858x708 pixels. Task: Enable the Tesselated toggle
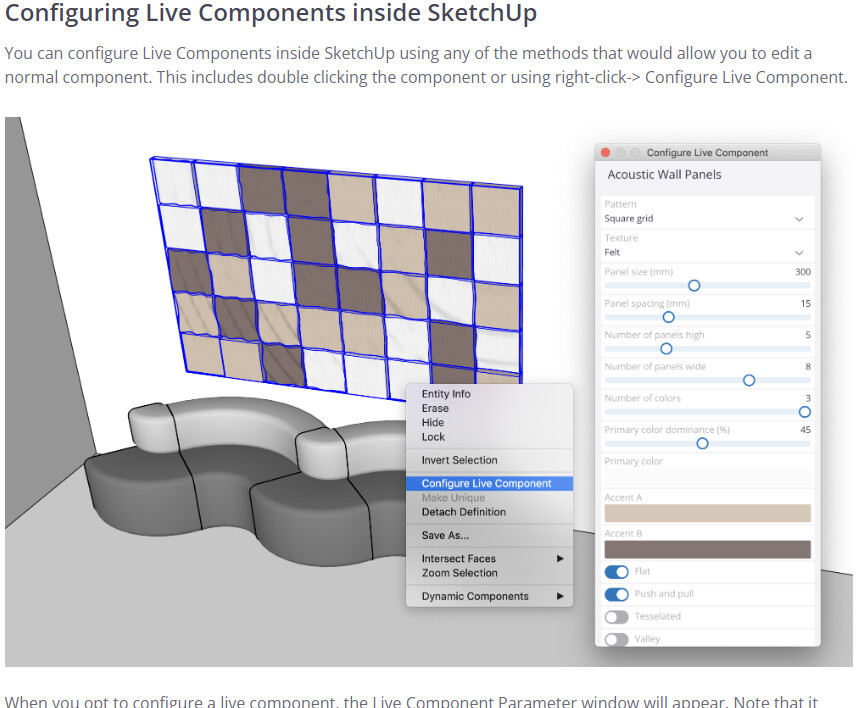617,617
